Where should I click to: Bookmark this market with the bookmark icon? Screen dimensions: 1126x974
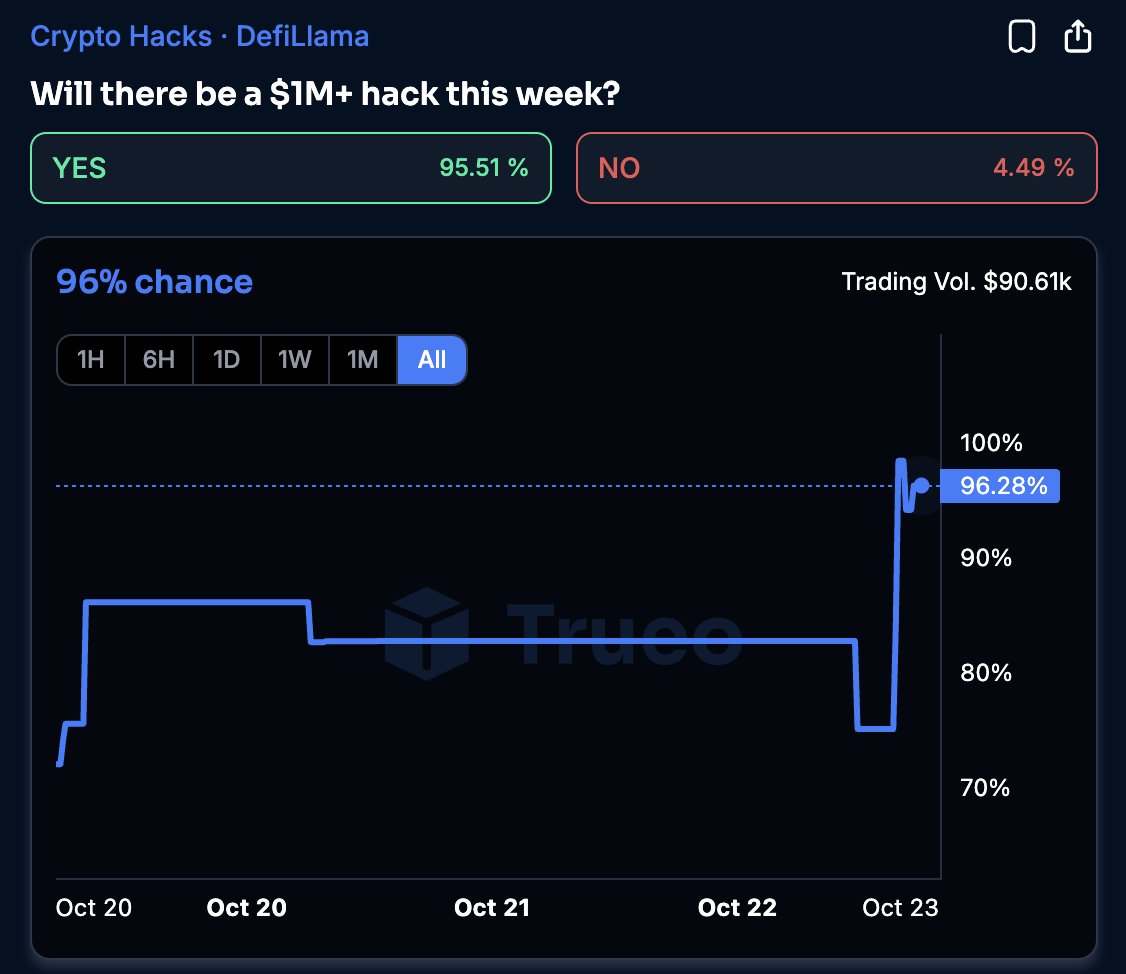(1021, 37)
